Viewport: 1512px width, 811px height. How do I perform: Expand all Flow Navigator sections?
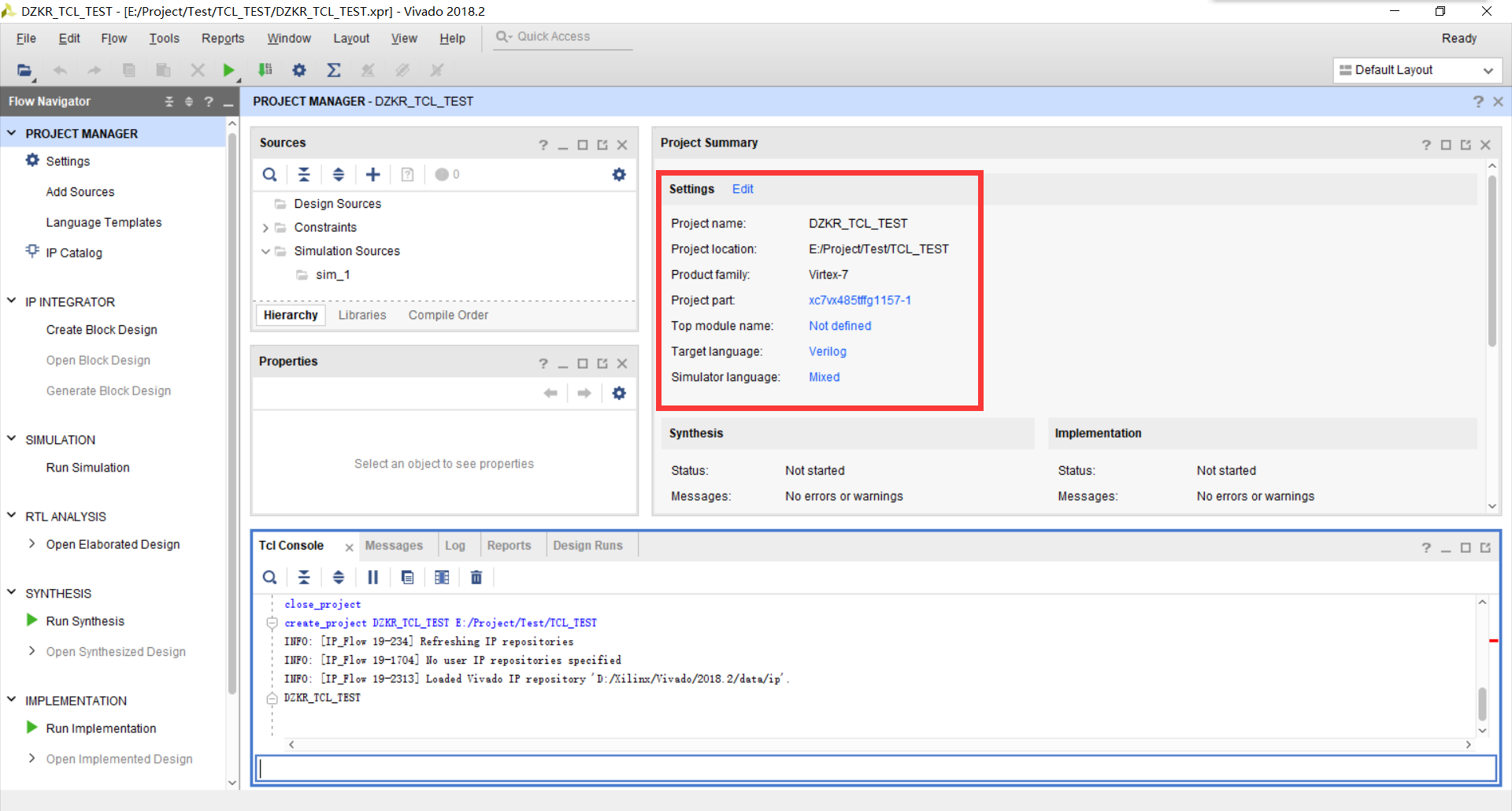pyautogui.click(x=188, y=102)
